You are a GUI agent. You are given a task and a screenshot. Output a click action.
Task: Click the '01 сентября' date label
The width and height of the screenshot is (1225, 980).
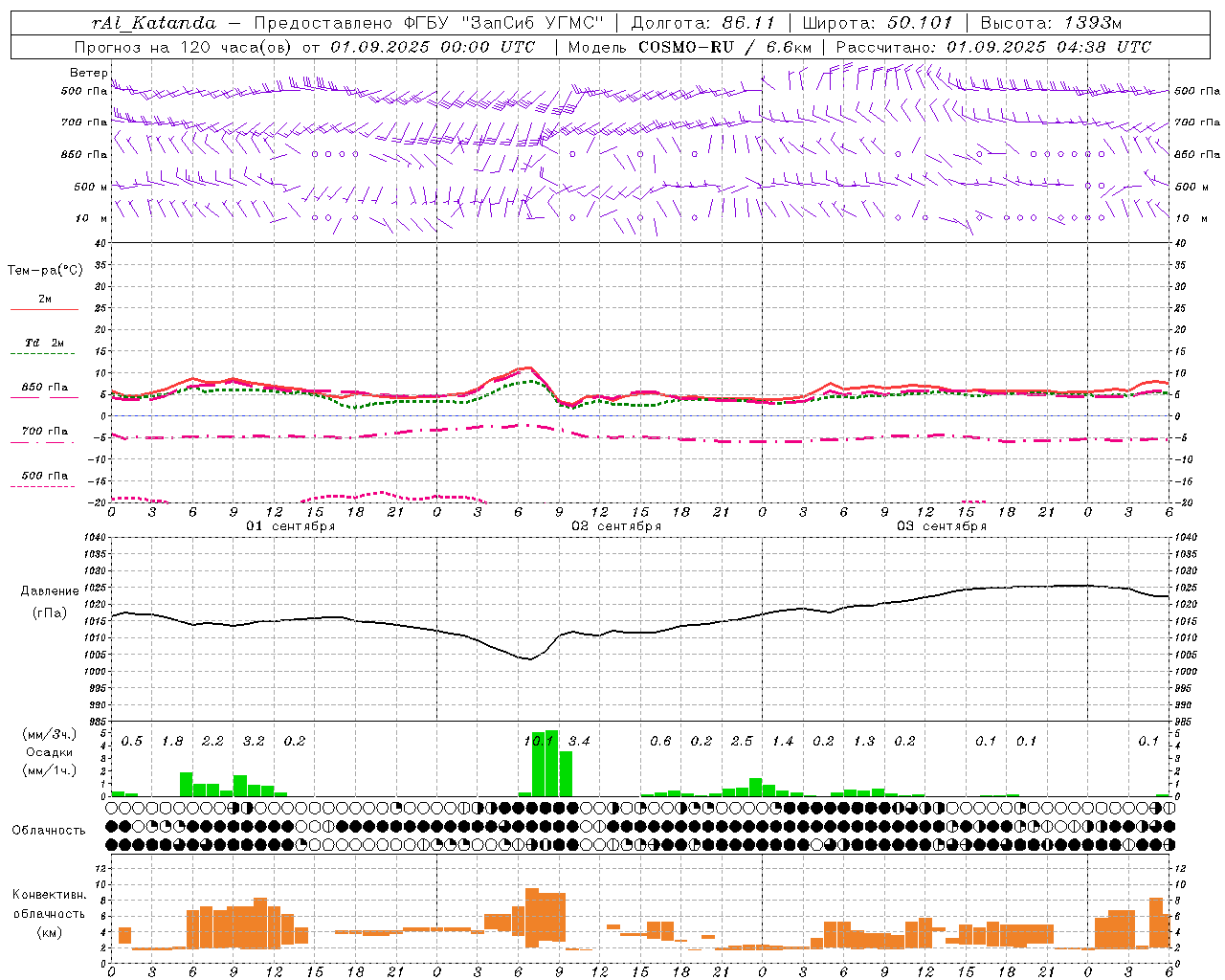click(x=291, y=526)
